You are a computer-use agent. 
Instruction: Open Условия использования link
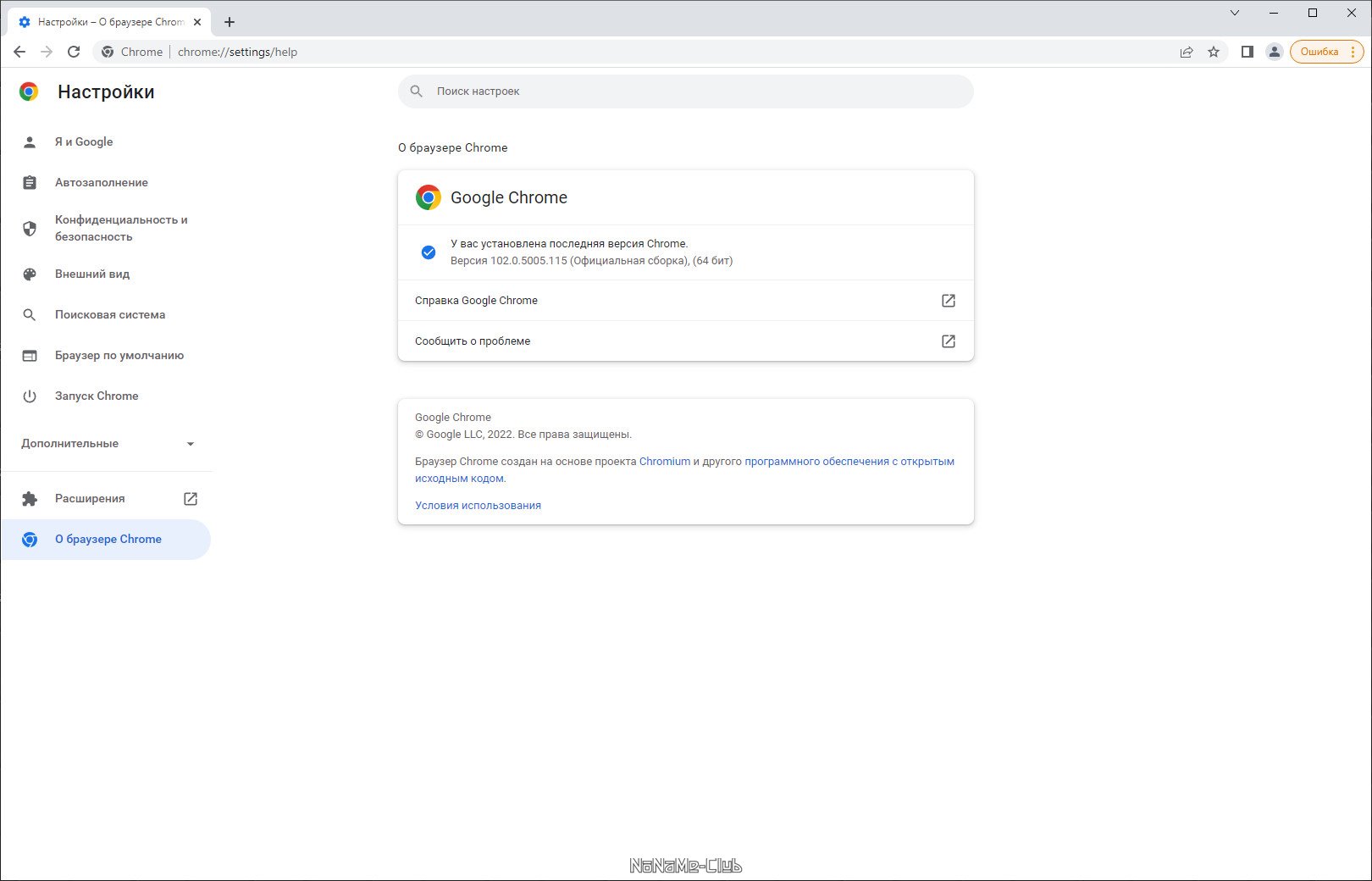(x=478, y=506)
